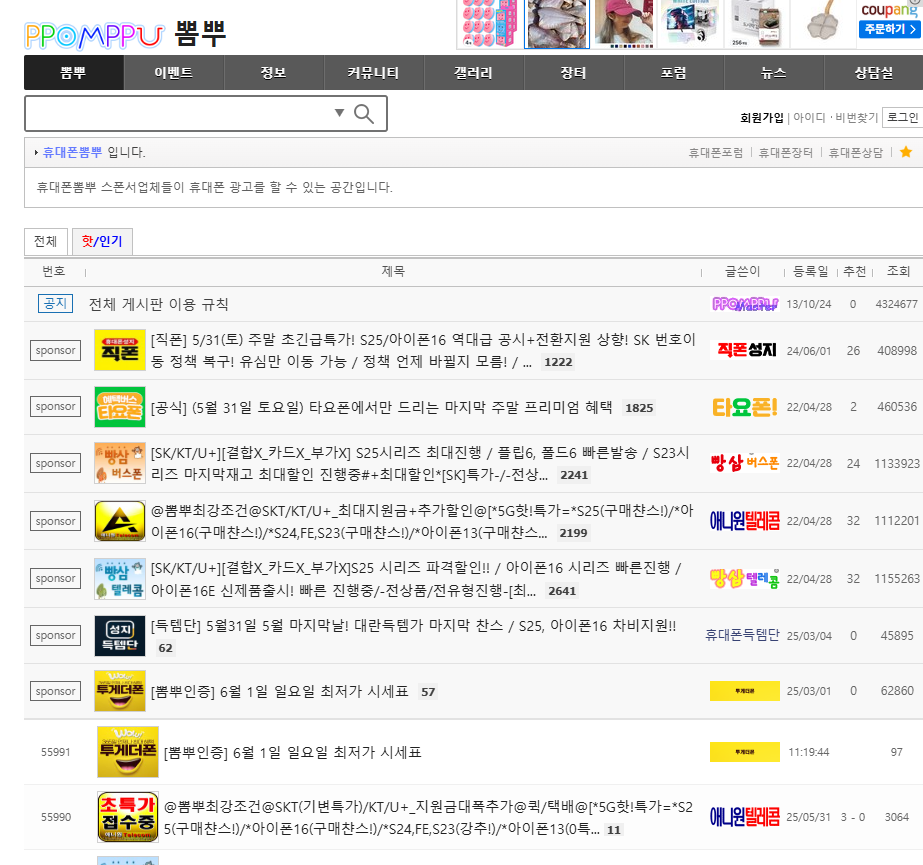Open the 정보 menu

point(274,72)
